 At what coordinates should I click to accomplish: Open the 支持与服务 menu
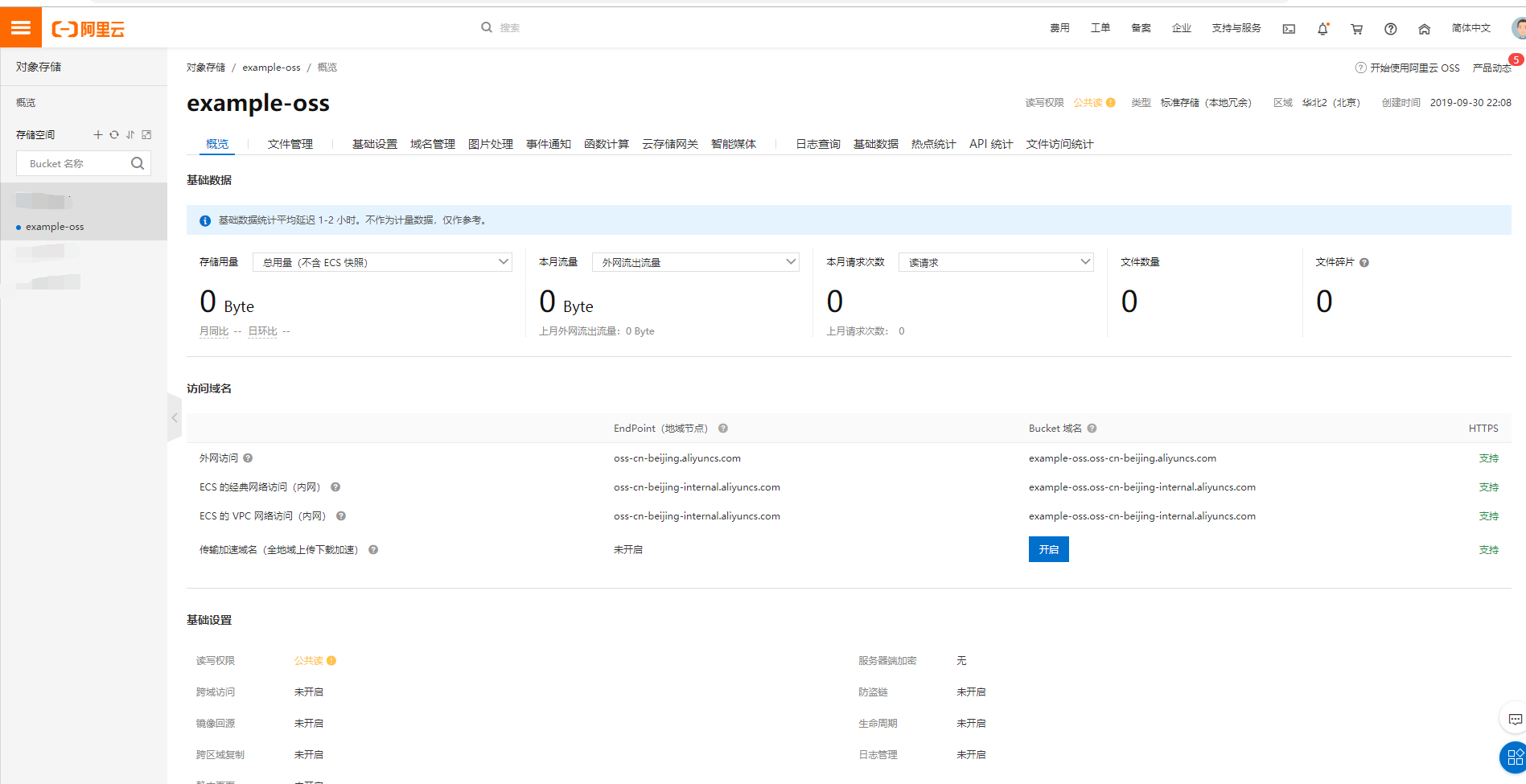[1236, 28]
